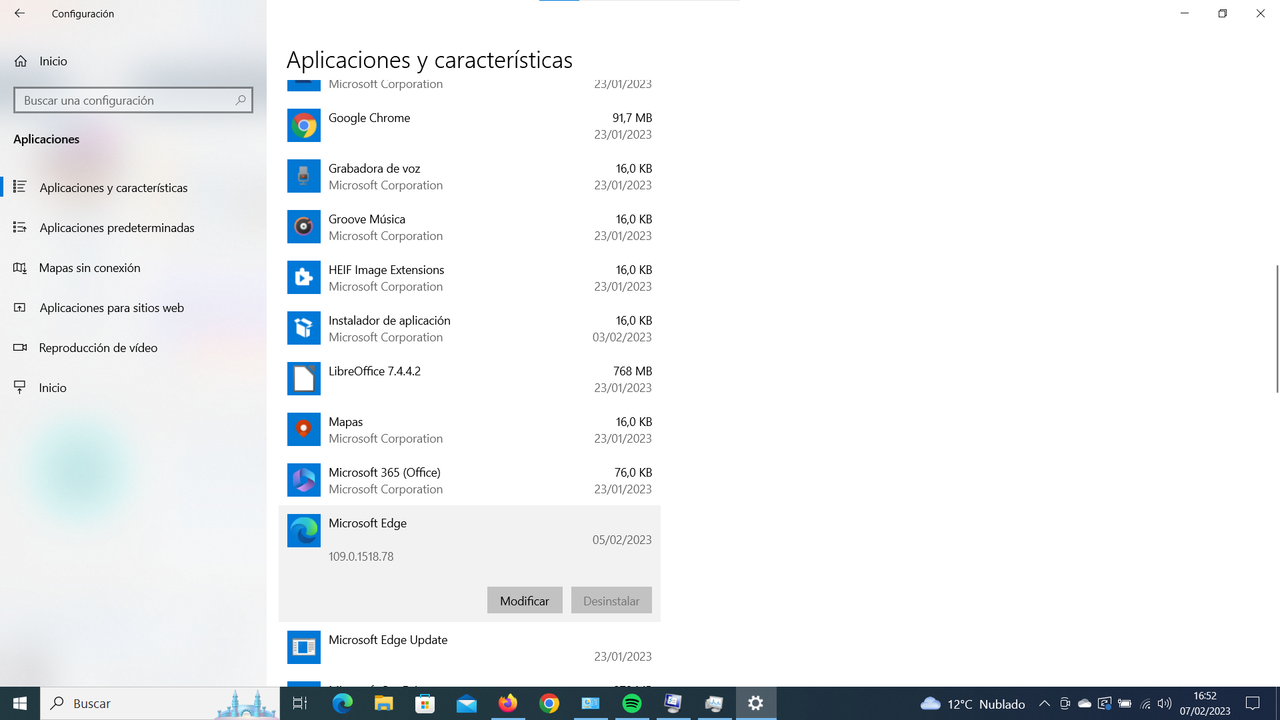Select the Instalador de aplicación name

[389, 320]
